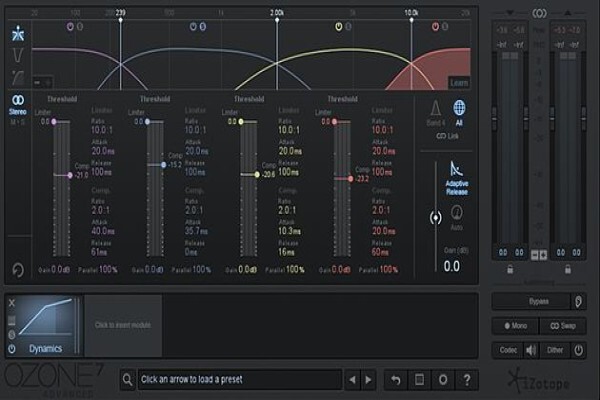
Task: Click the band remove/add box in spectrum corner
Action: [x=42, y=82]
